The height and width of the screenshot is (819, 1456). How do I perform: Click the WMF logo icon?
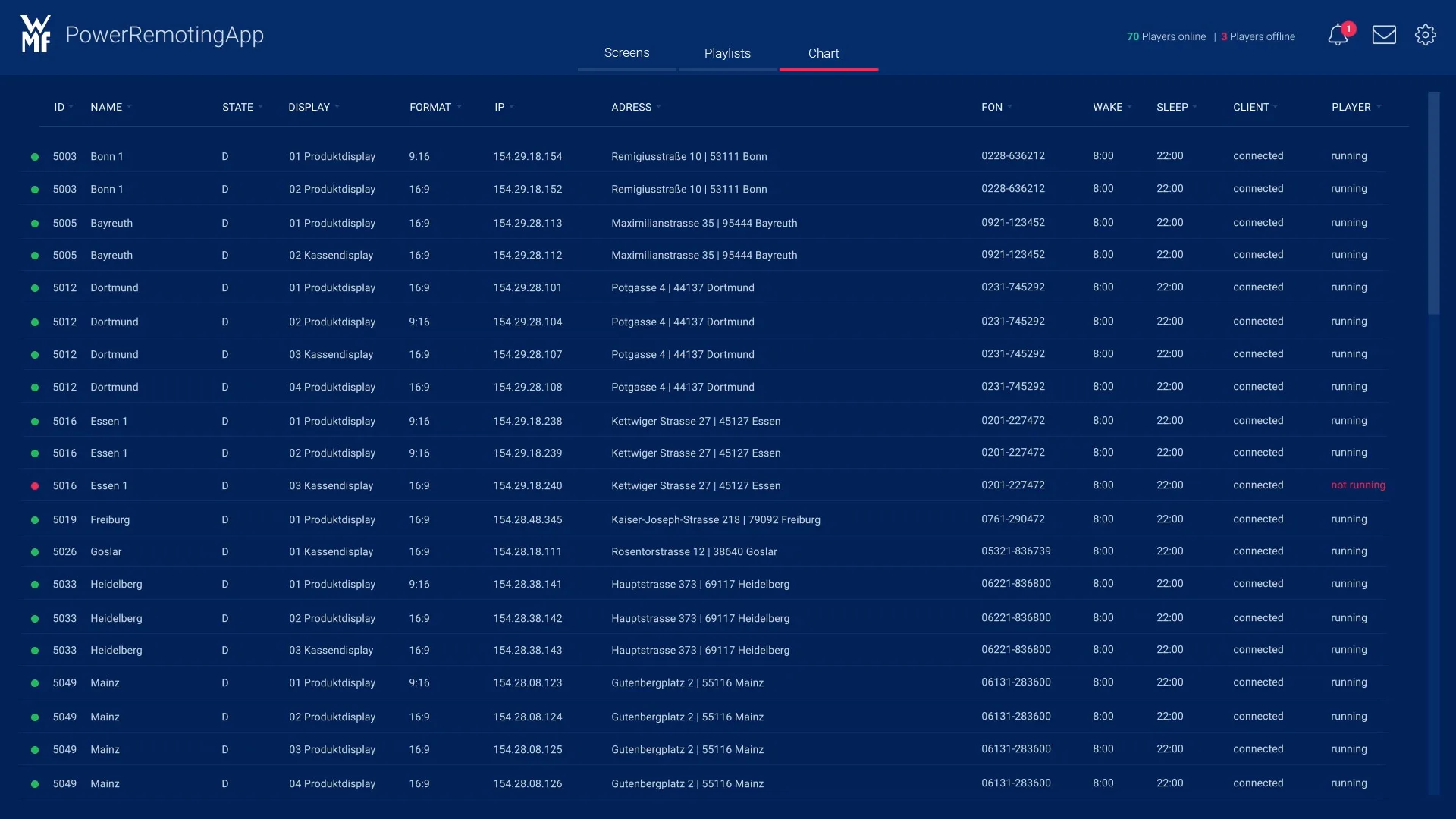(x=36, y=34)
